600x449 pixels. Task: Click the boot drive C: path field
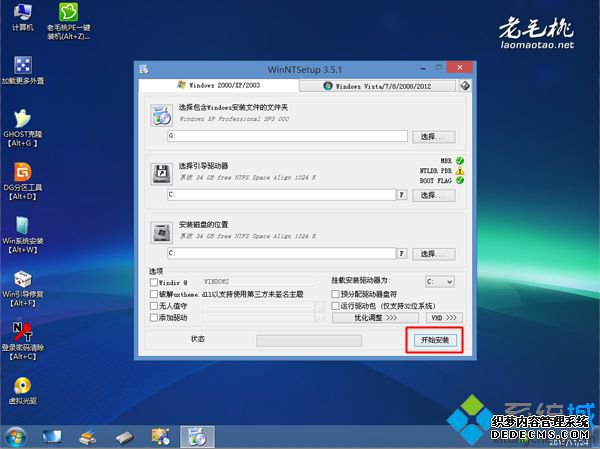(281, 194)
